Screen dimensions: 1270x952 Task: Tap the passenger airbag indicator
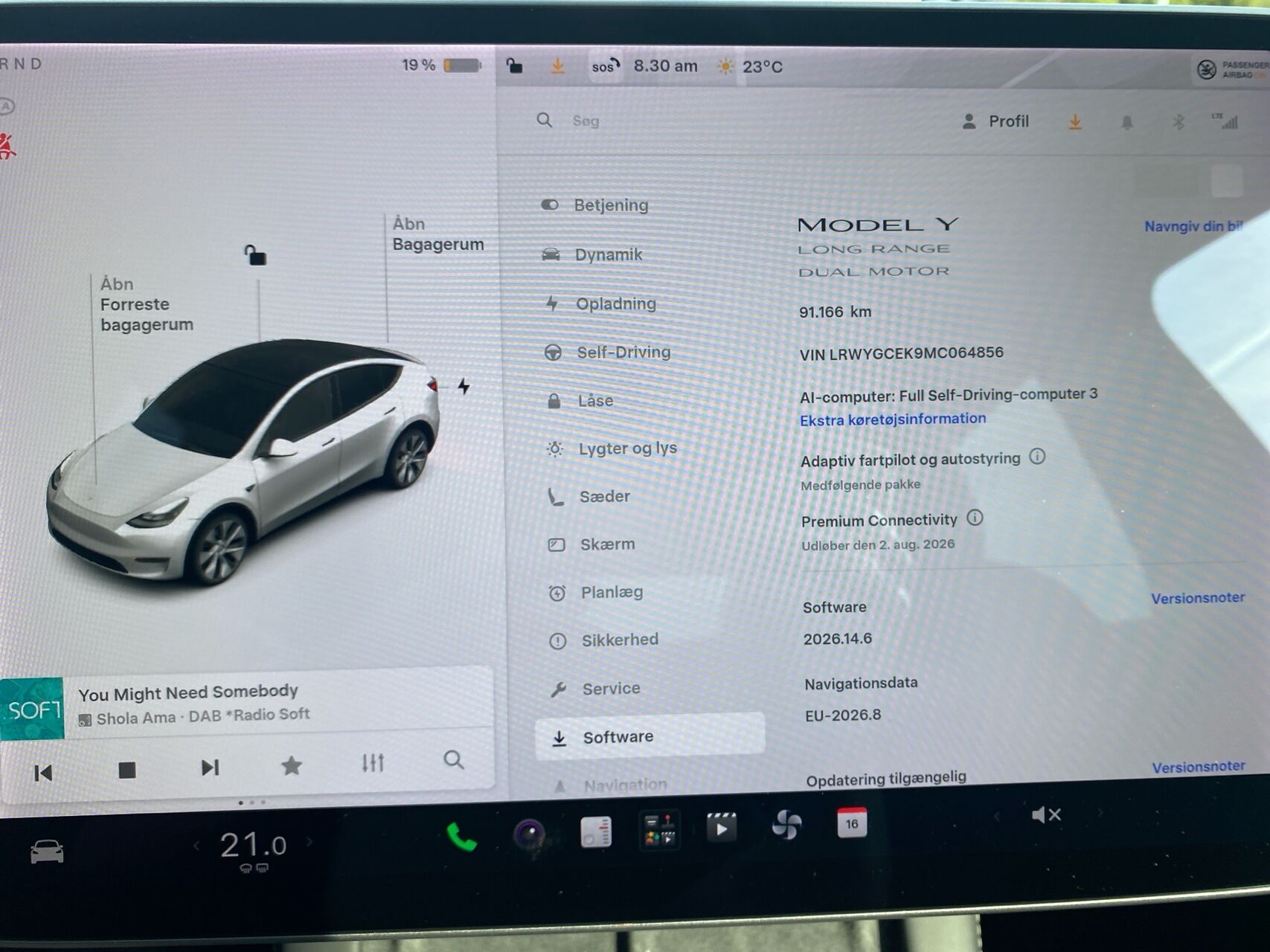[1231, 70]
